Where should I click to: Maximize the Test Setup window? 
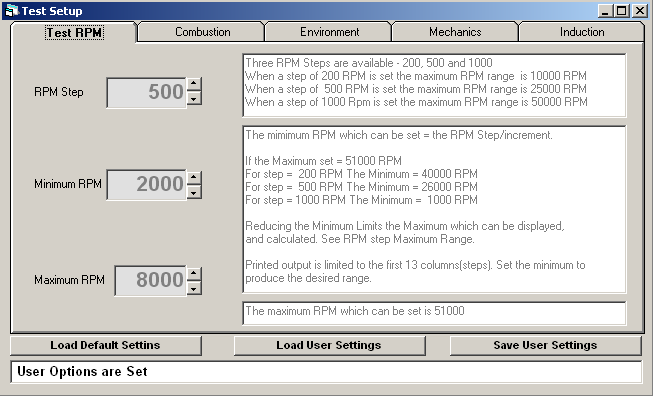[621, 11]
